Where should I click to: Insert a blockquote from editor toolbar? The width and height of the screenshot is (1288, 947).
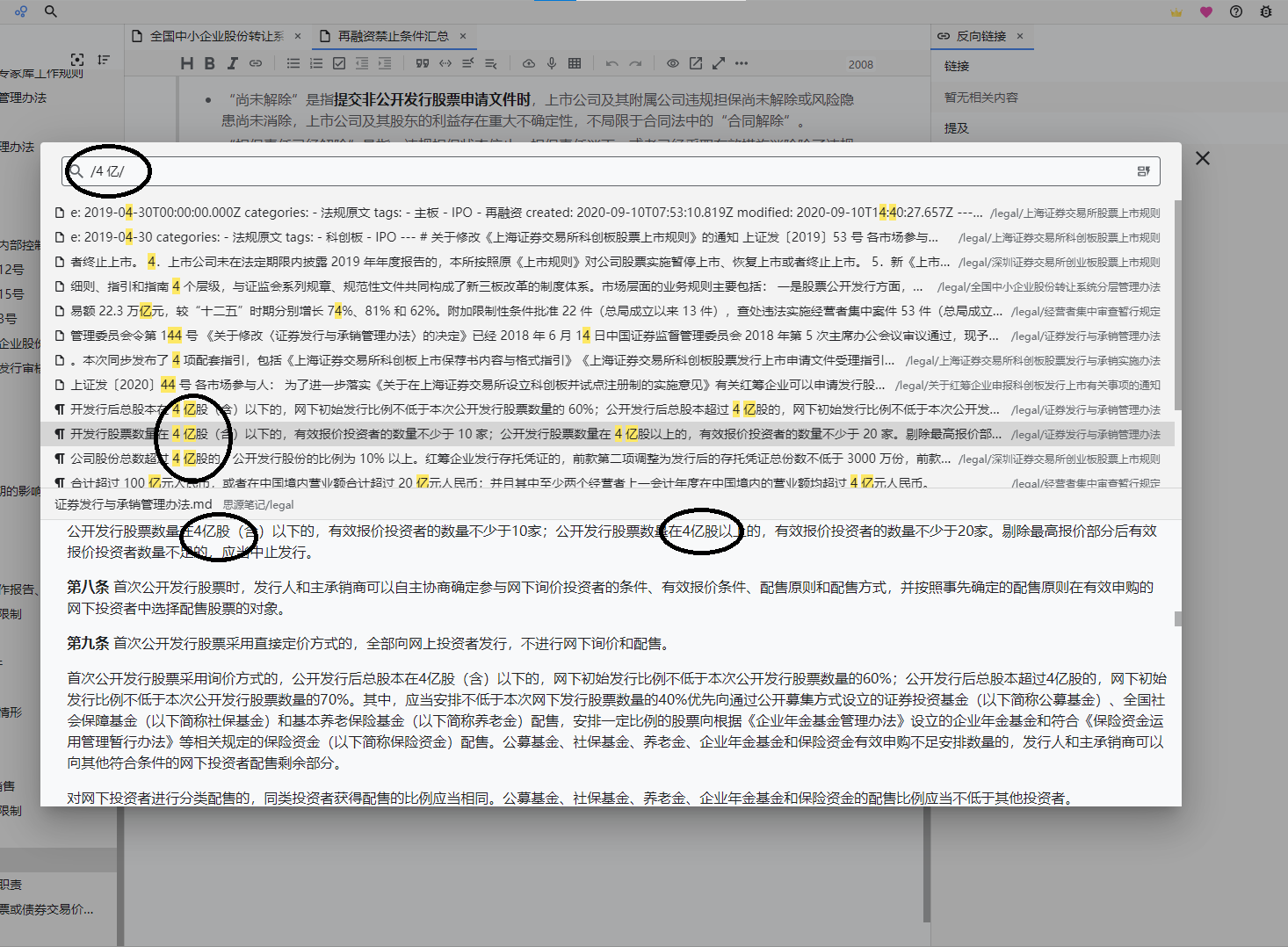click(x=423, y=63)
